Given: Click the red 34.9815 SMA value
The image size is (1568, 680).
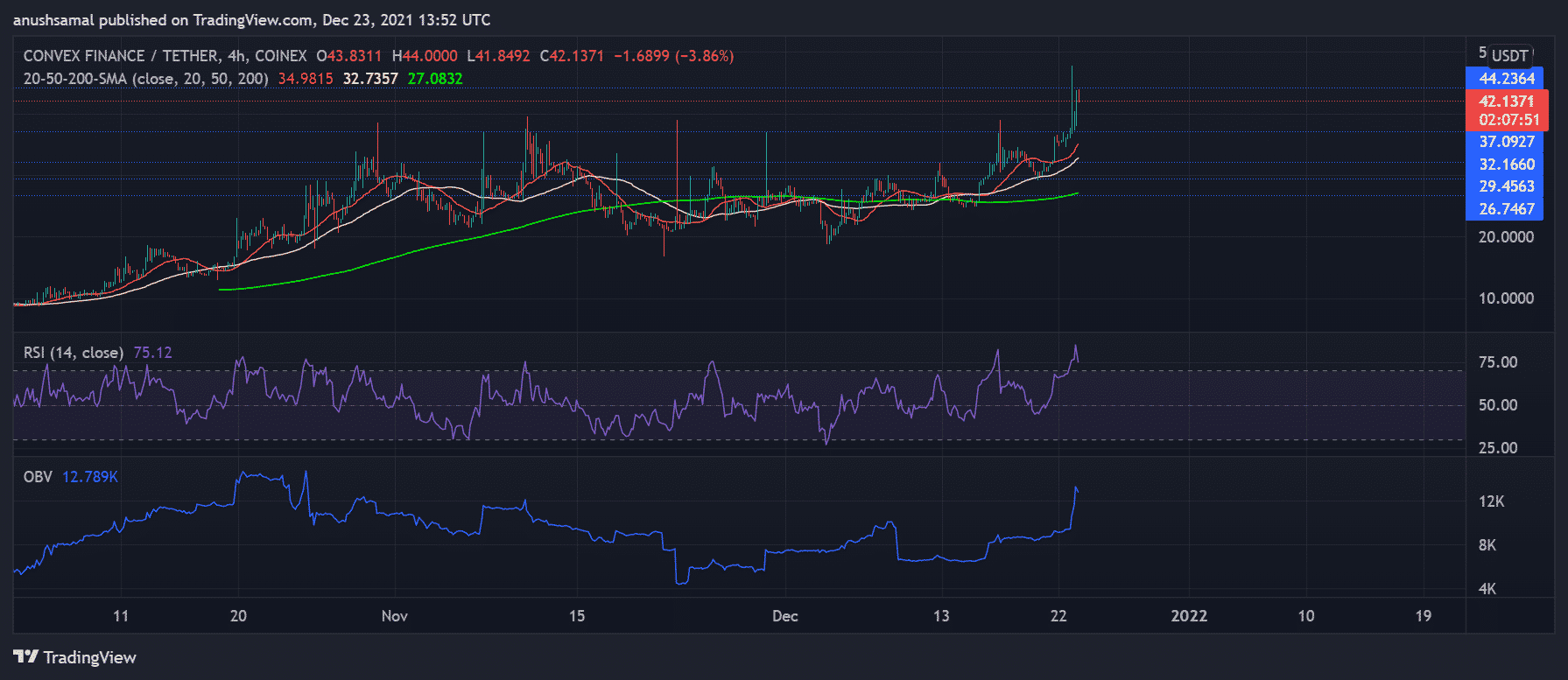Looking at the screenshot, I should 306,79.
